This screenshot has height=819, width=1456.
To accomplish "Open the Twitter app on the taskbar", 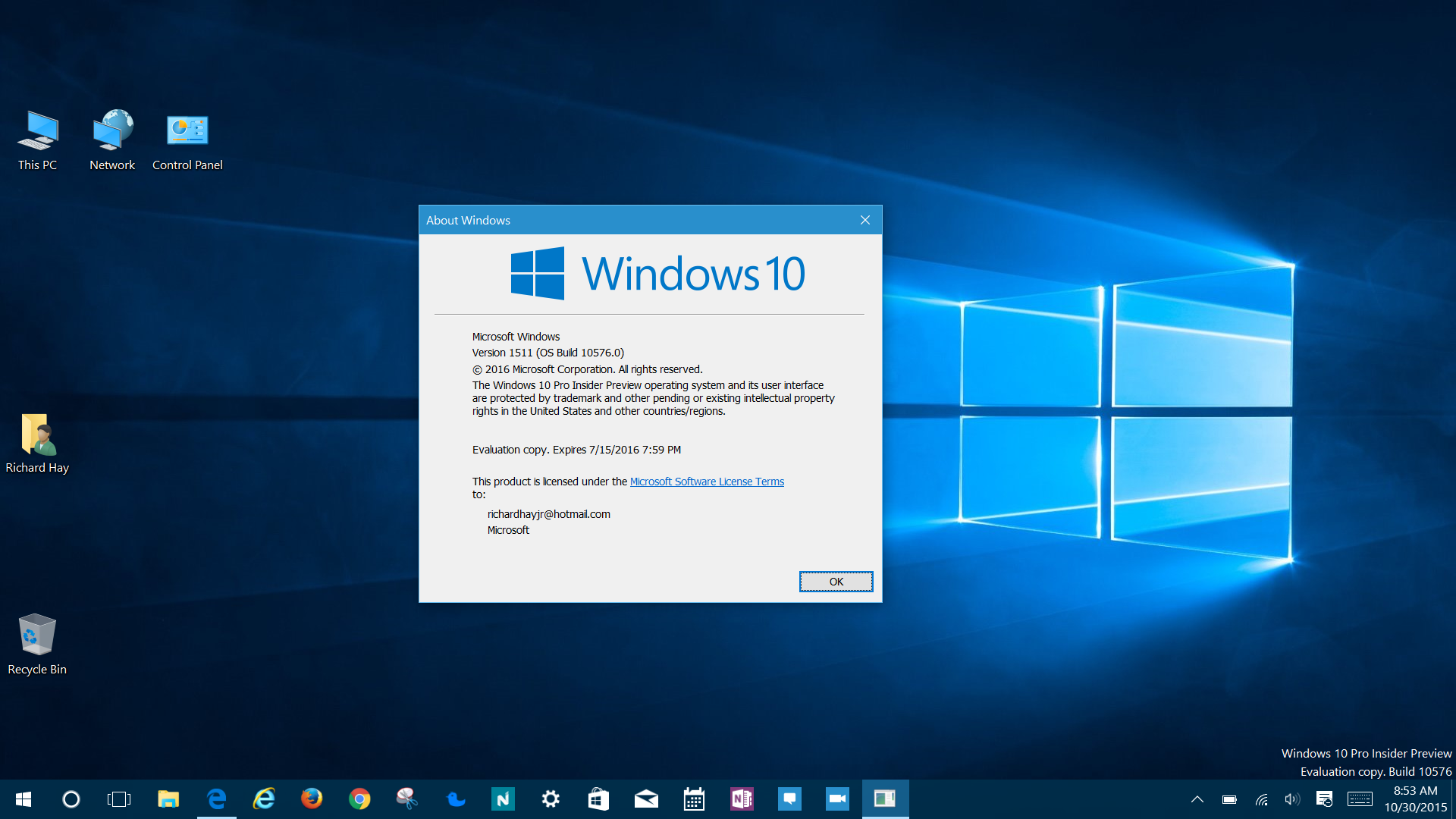I will coord(455,799).
